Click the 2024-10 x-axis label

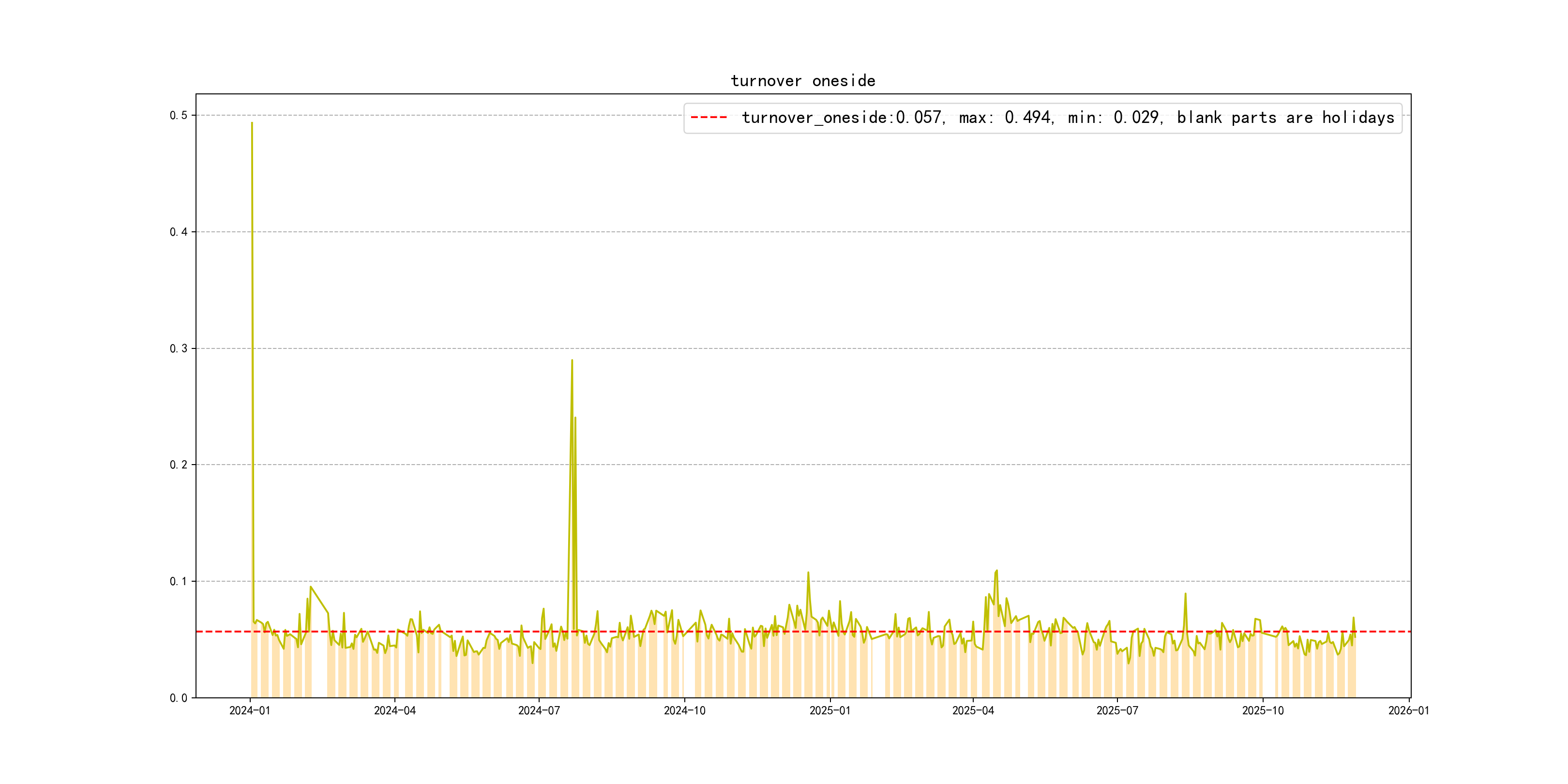pyautogui.click(x=684, y=711)
